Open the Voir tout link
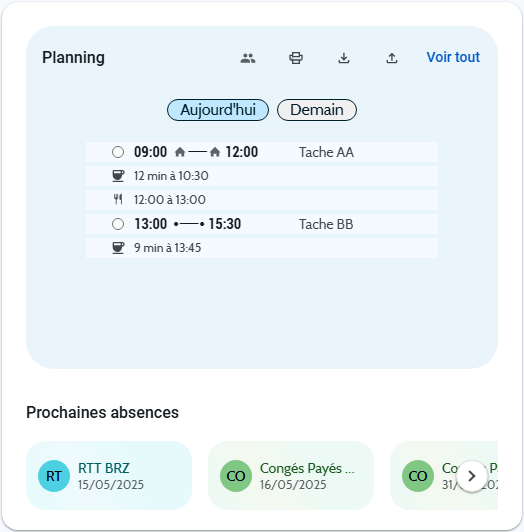The height and width of the screenshot is (532, 524). click(453, 57)
